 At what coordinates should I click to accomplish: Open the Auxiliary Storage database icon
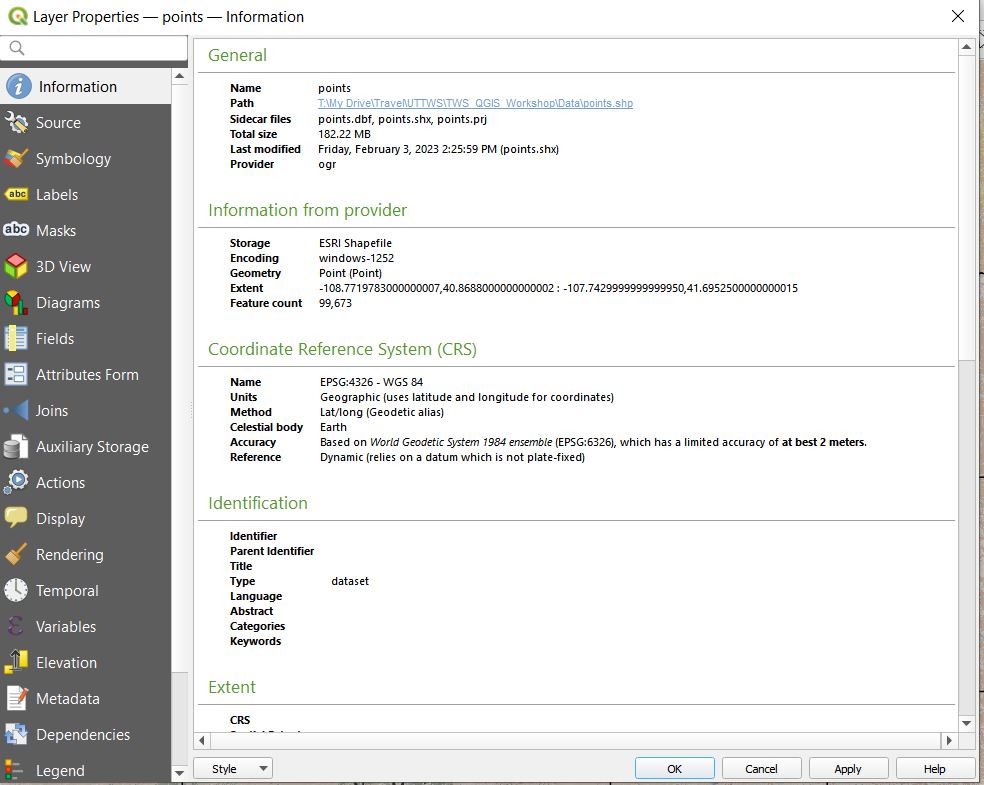[x=17, y=447]
